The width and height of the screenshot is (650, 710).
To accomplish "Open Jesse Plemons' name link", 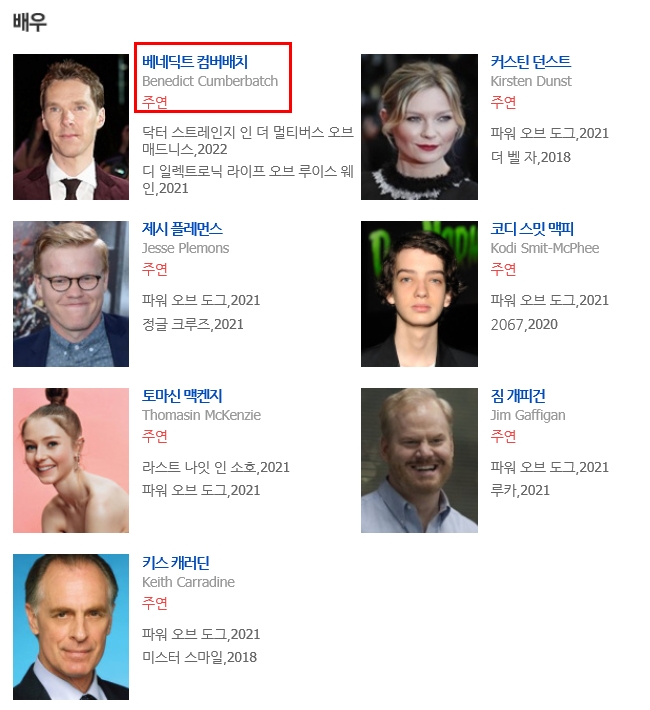I will pos(182,229).
